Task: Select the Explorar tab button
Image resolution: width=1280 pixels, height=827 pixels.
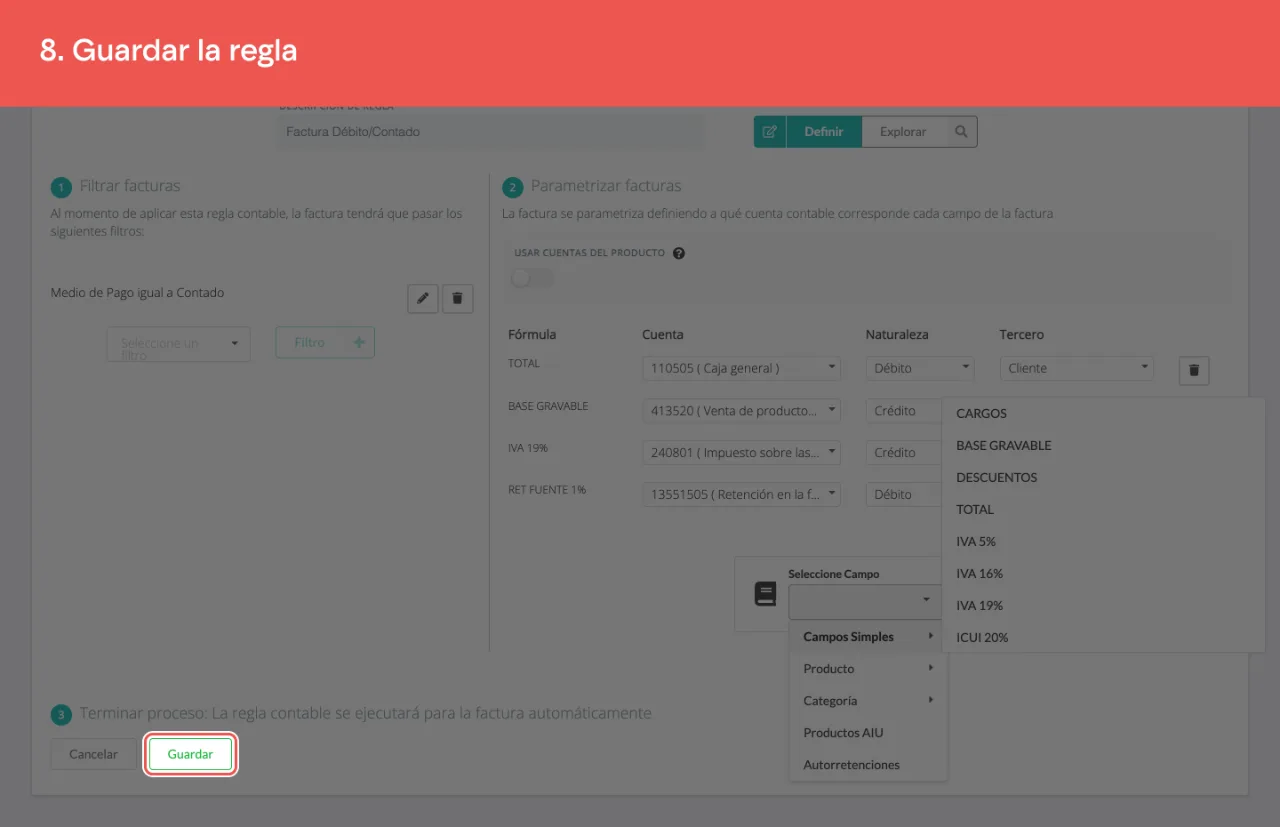Action: tap(903, 131)
